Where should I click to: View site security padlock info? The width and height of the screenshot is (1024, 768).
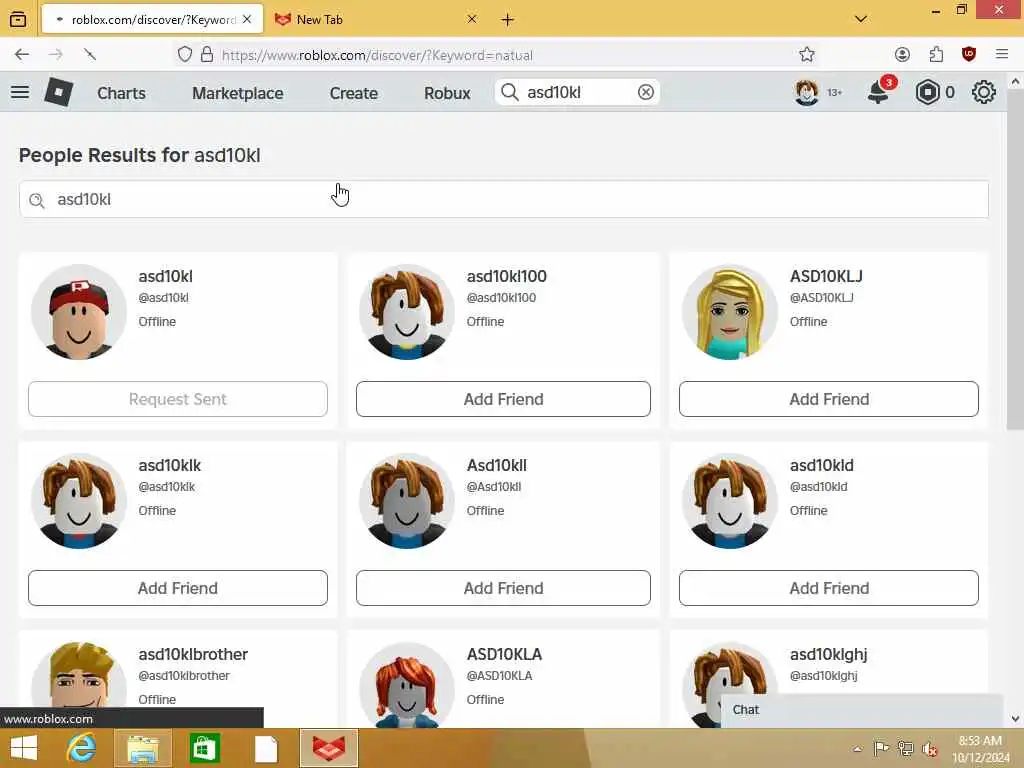[x=207, y=54]
